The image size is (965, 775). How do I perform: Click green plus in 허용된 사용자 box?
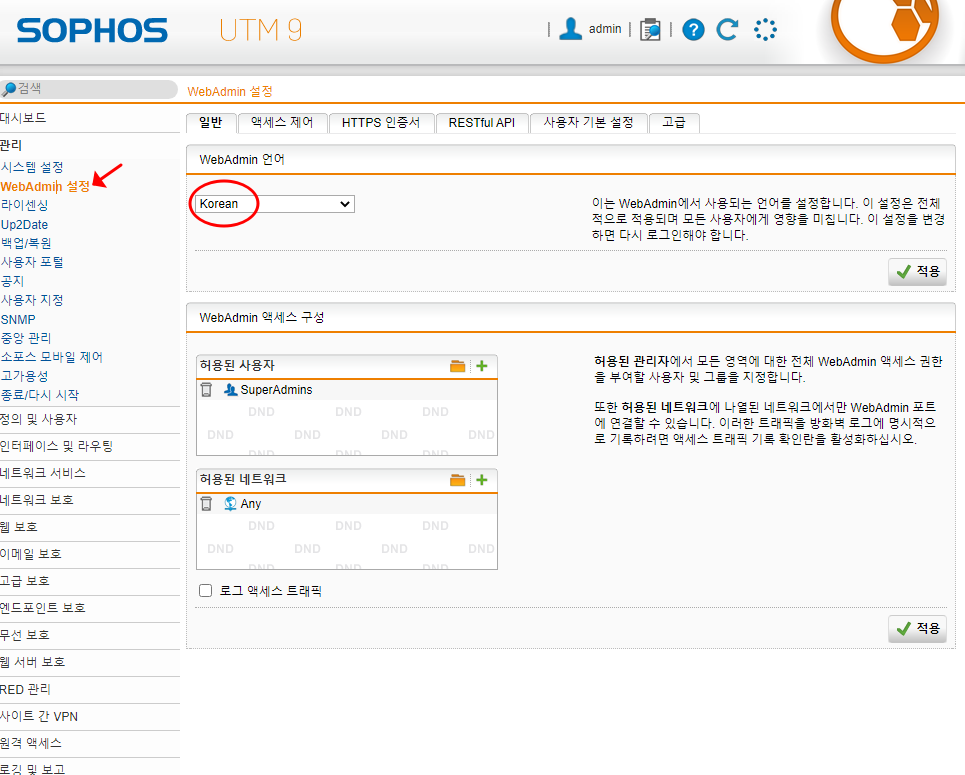click(x=482, y=366)
